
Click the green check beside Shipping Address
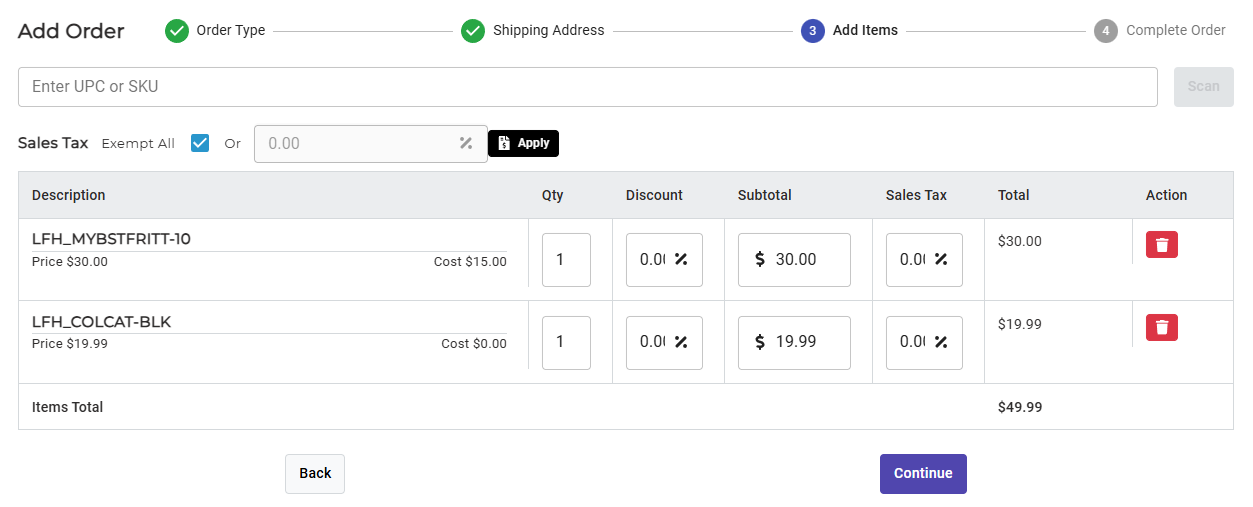point(473,31)
